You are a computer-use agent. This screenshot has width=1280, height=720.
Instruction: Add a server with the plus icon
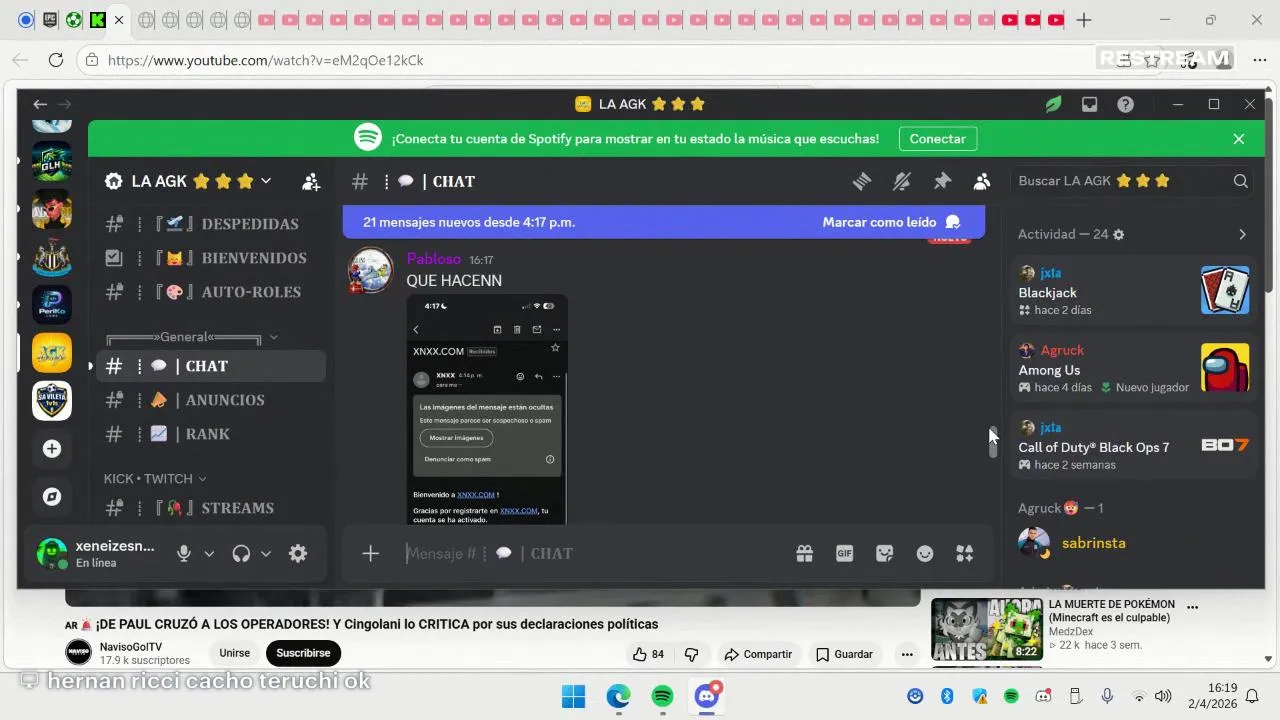coord(52,449)
